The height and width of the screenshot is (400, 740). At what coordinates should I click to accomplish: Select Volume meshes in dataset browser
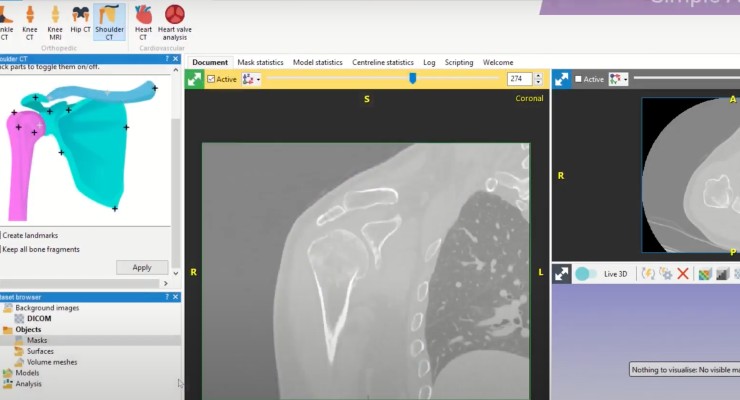tap(52, 362)
